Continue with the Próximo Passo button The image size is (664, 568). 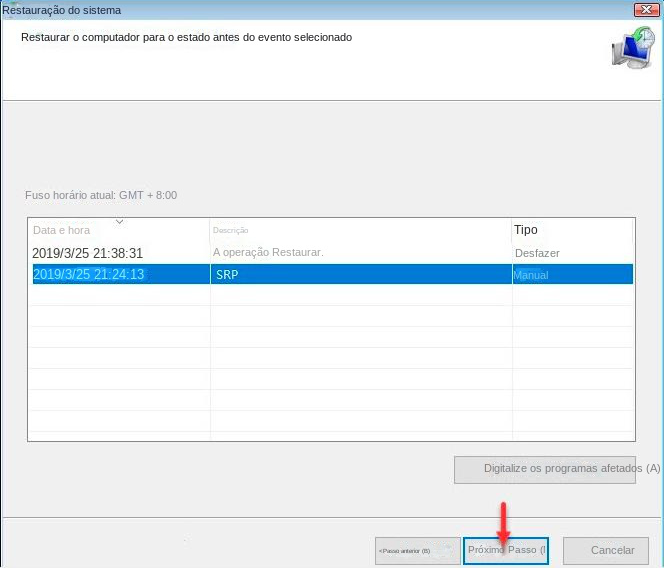click(x=506, y=550)
